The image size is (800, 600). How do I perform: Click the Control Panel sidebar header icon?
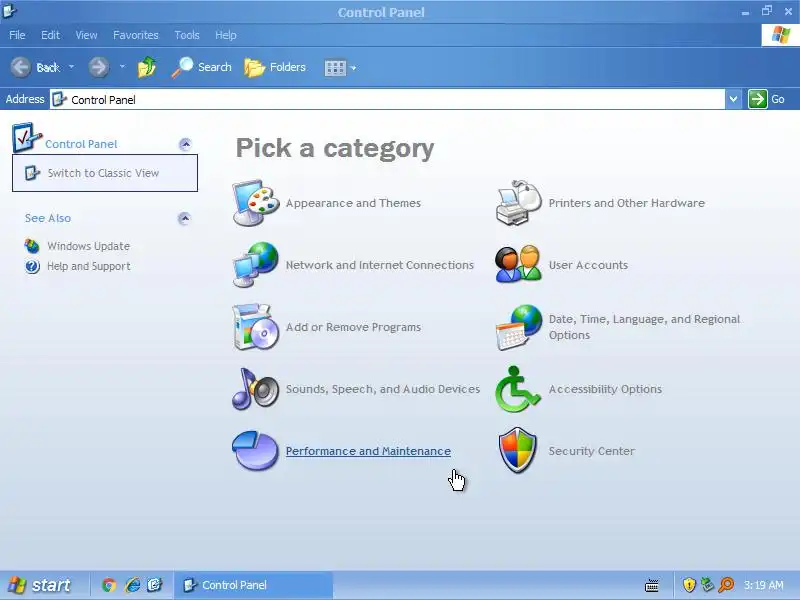pos(26,137)
